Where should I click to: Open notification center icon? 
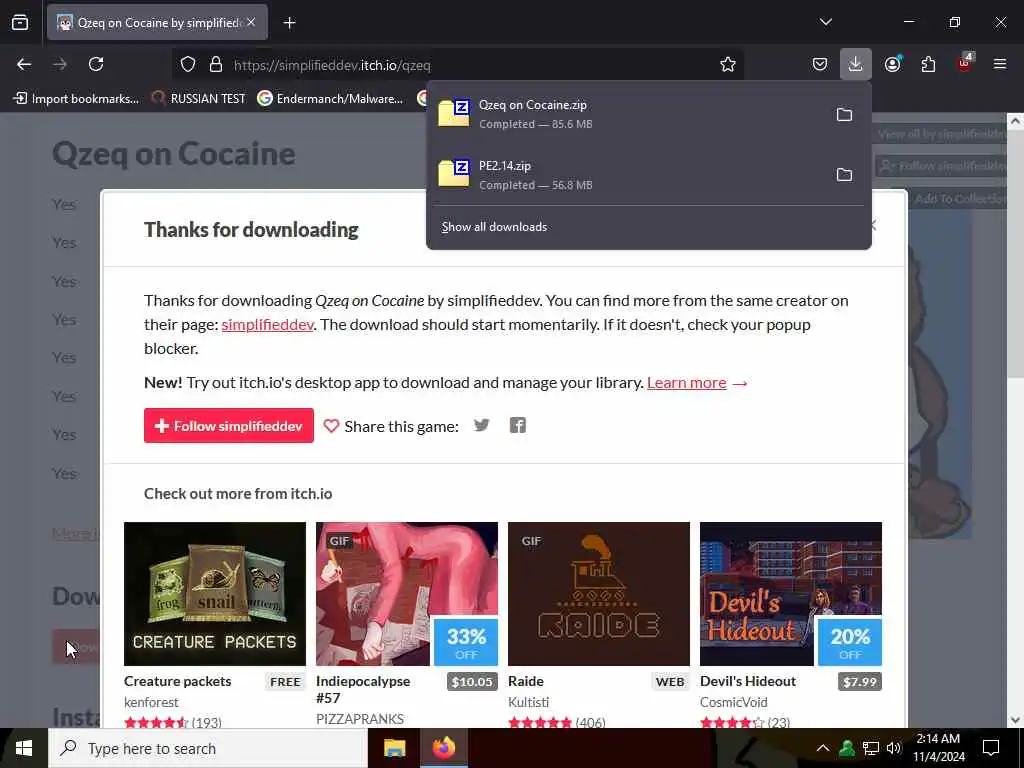pos(991,748)
